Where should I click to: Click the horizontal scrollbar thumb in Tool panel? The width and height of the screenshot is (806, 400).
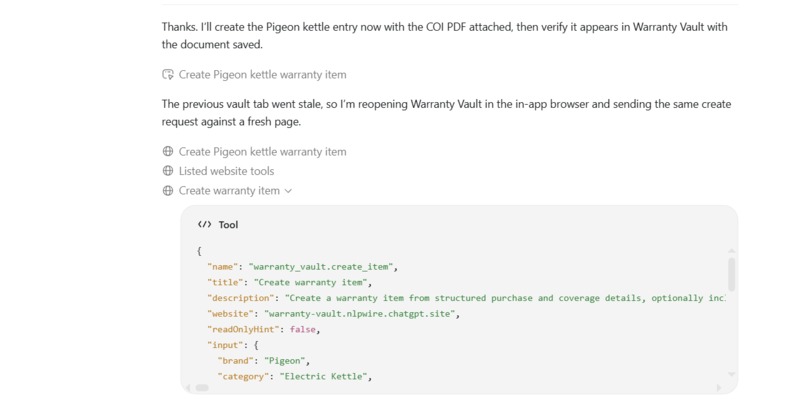202,388
